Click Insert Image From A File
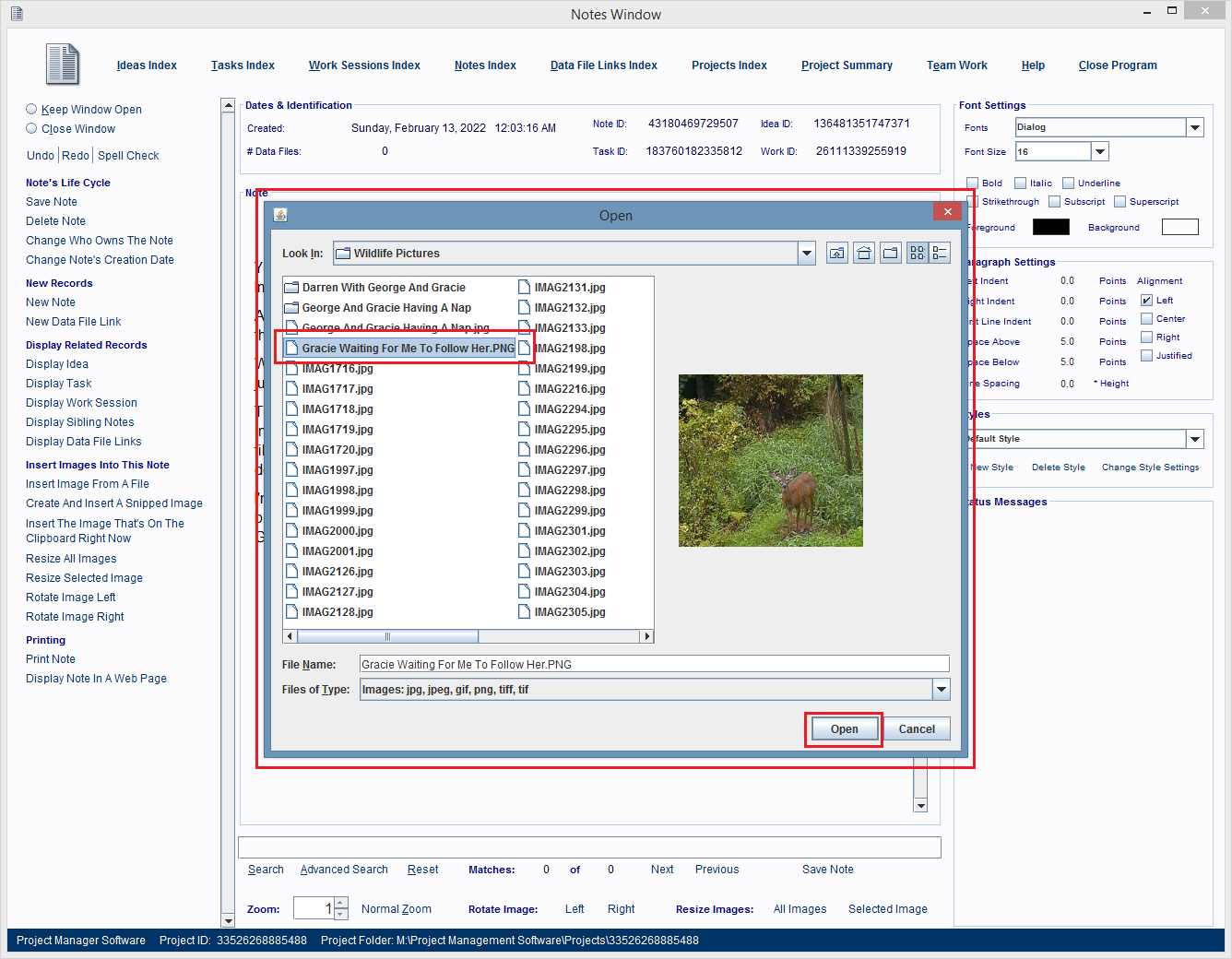This screenshot has height=959, width=1232. click(x=88, y=484)
